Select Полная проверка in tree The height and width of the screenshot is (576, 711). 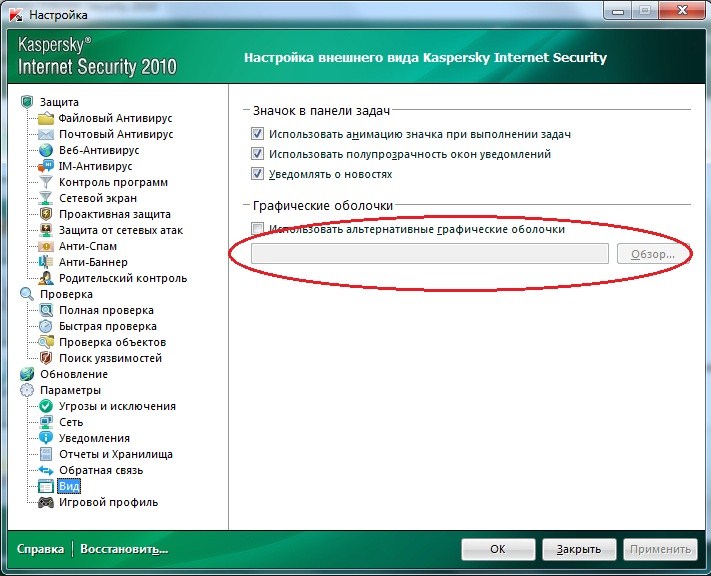pyautogui.click(x=106, y=310)
